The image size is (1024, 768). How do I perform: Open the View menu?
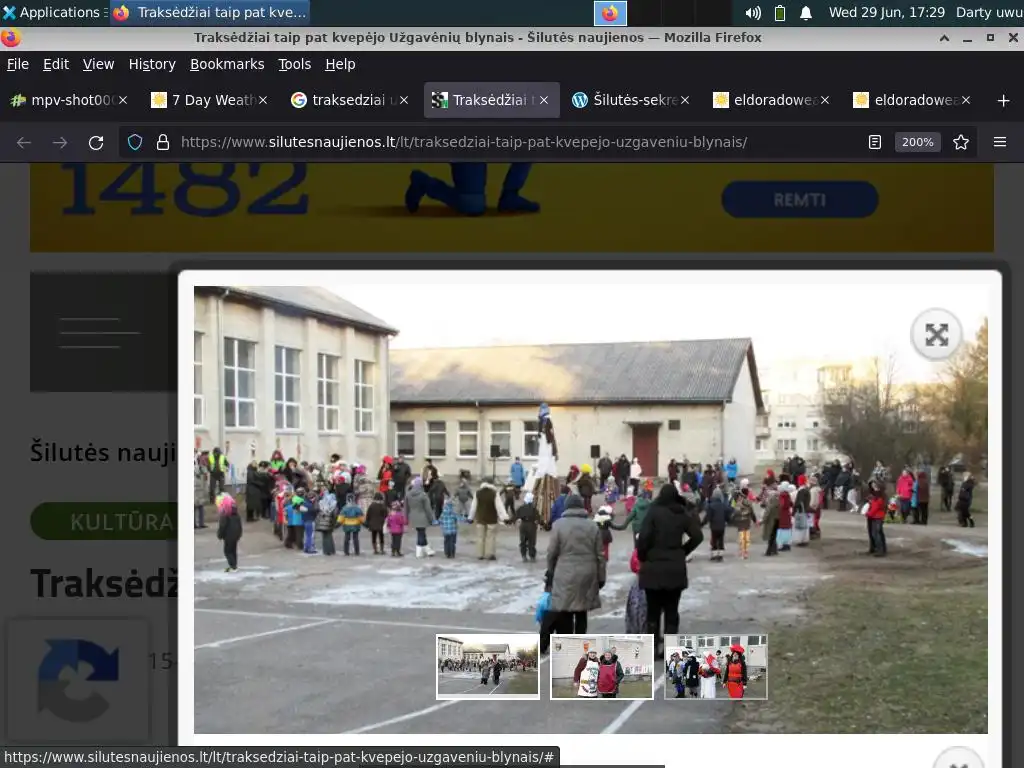point(98,64)
